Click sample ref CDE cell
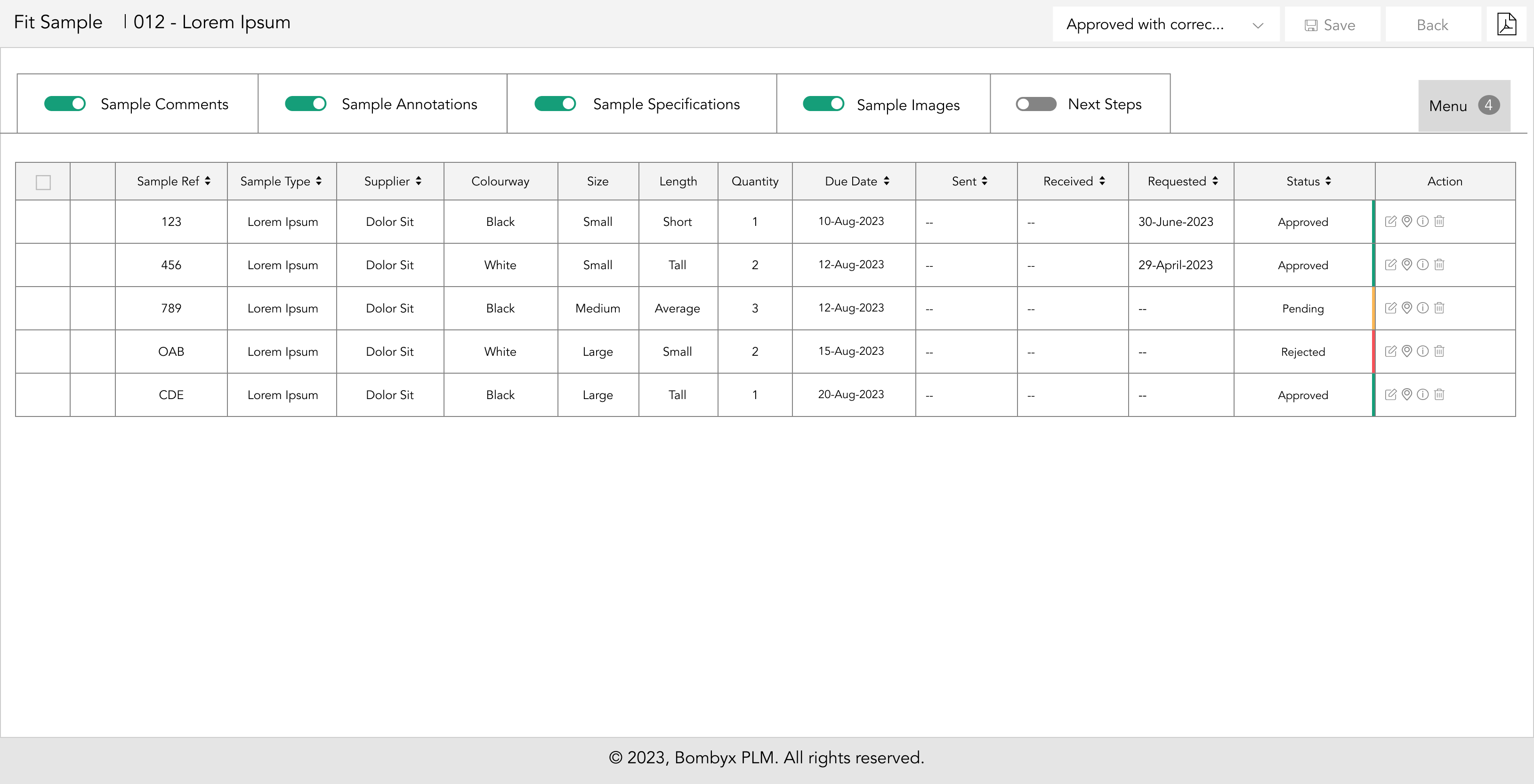1534x784 pixels. pyautogui.click(x=171, y=395)
